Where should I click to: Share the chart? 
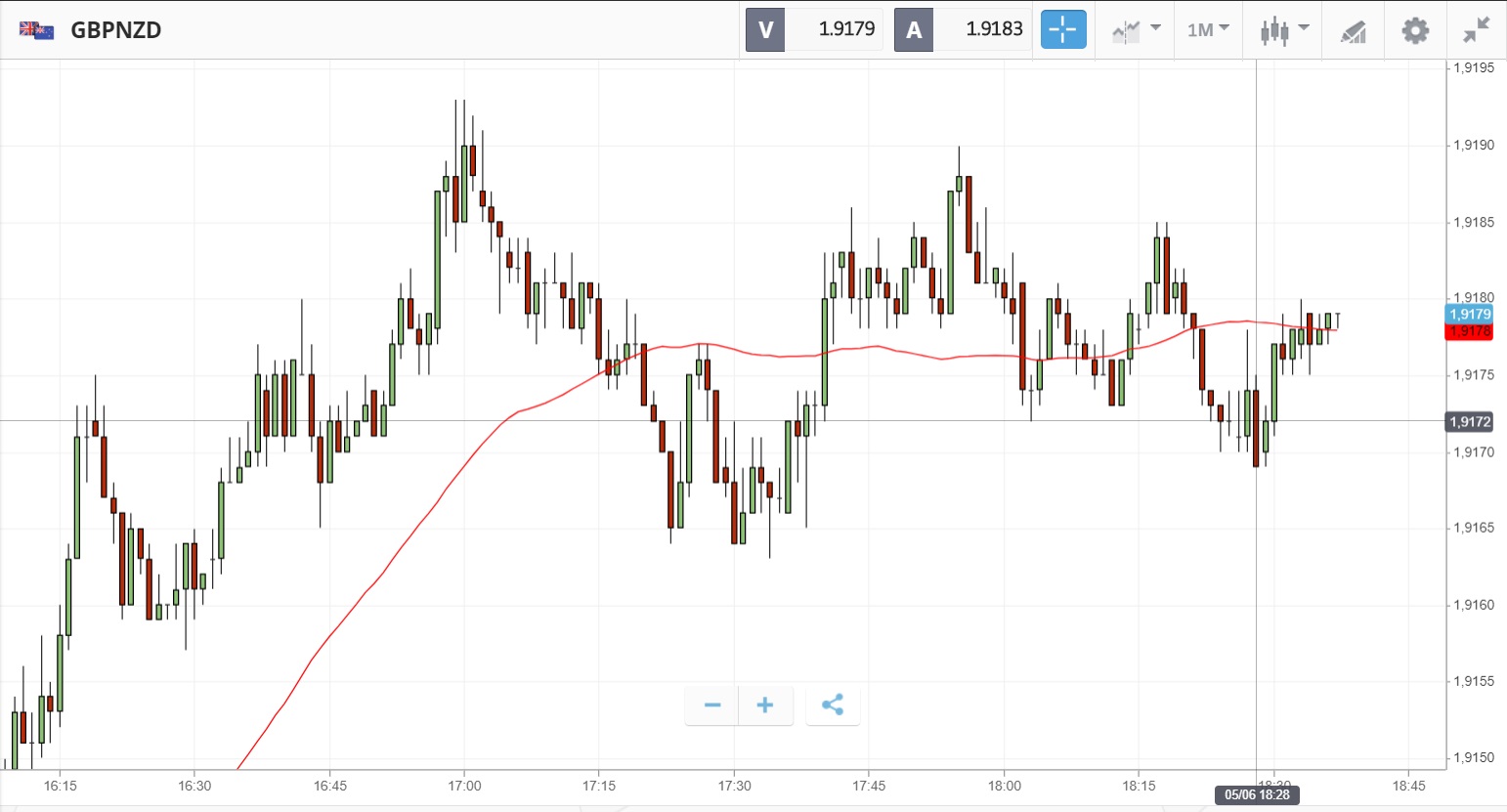coord(833,705)
